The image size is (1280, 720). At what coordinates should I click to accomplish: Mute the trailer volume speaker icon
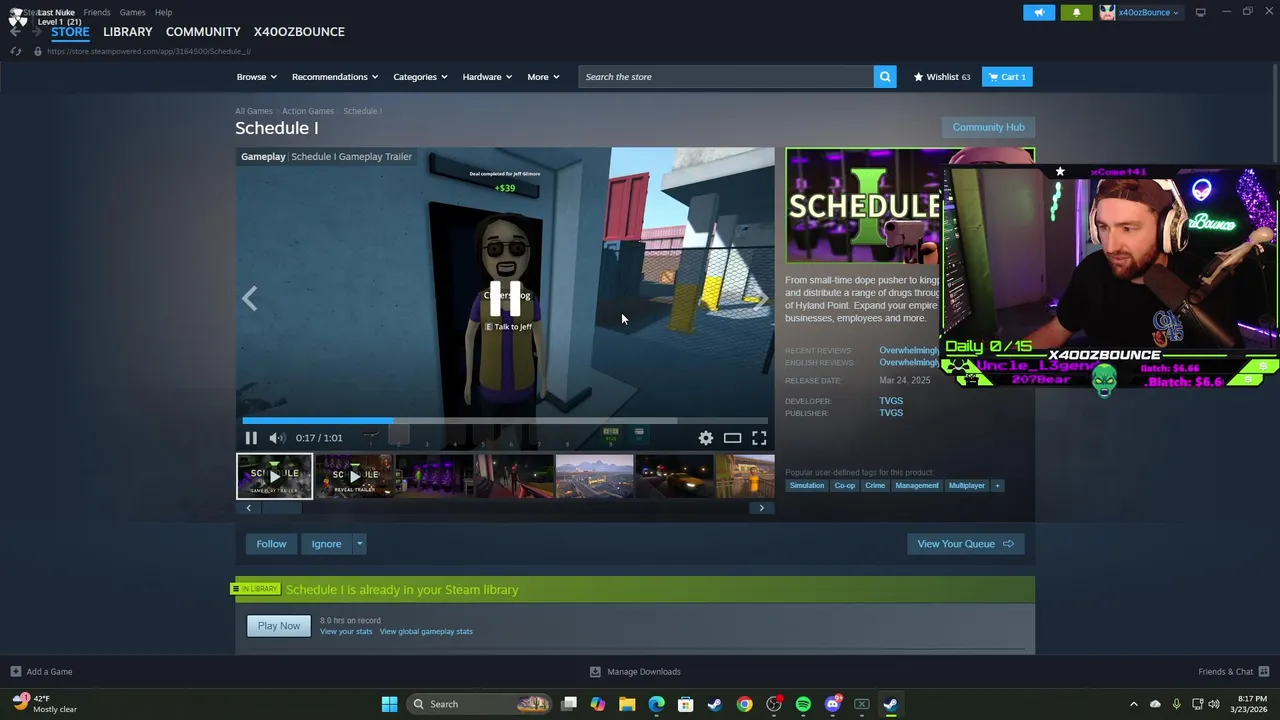coord(277,438)
